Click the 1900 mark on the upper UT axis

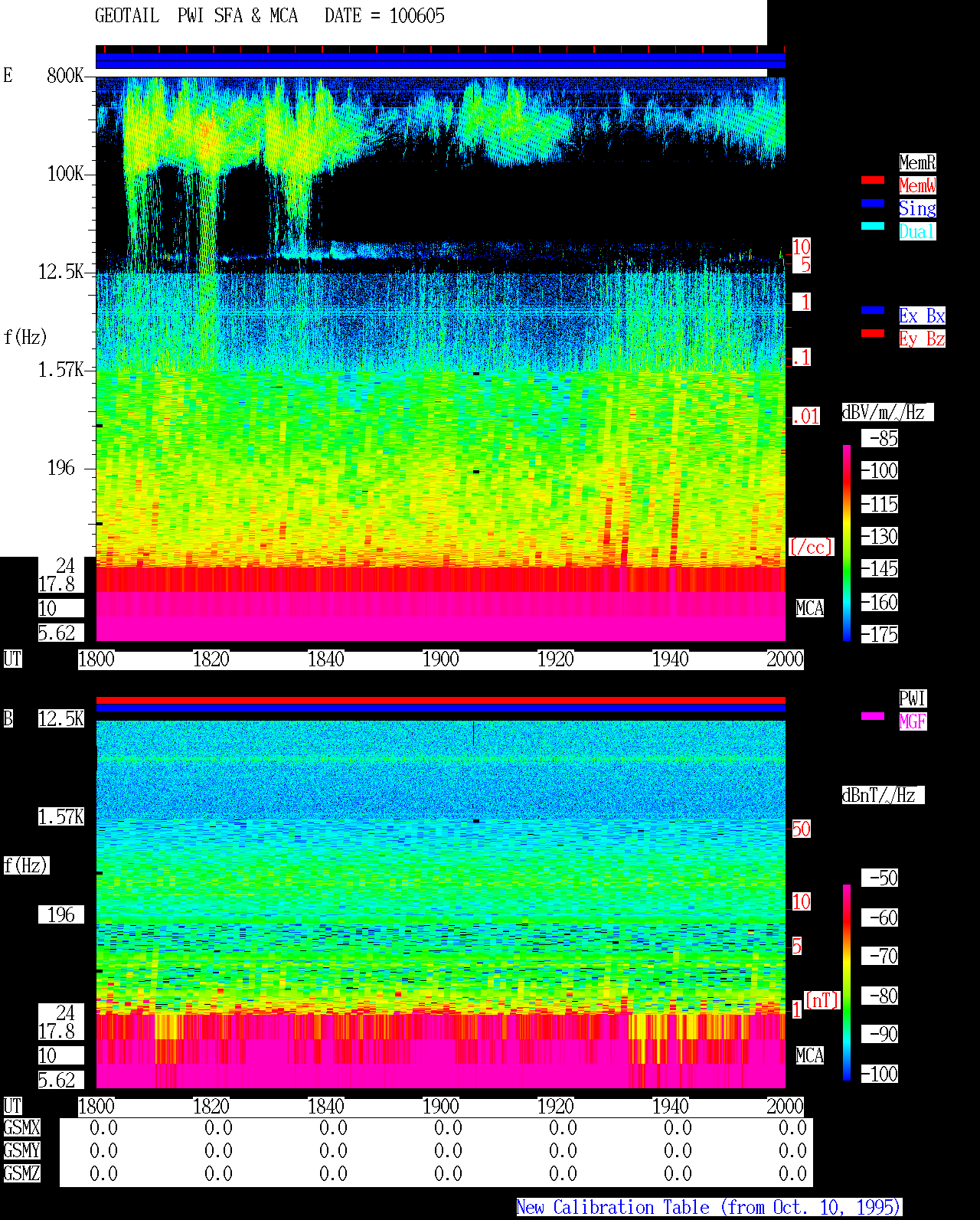440,659
